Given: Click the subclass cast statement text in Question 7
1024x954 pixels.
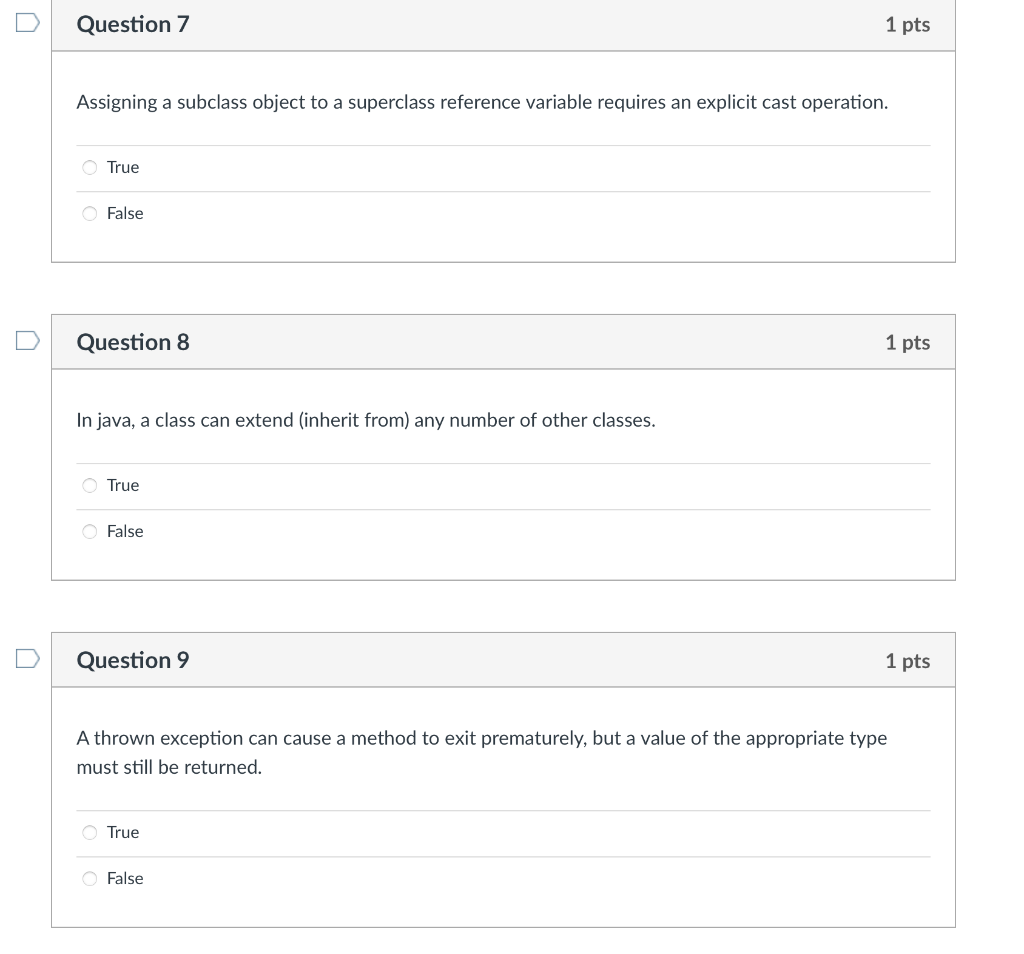Looking at the screenshot, I should click(x=483, y=102).
